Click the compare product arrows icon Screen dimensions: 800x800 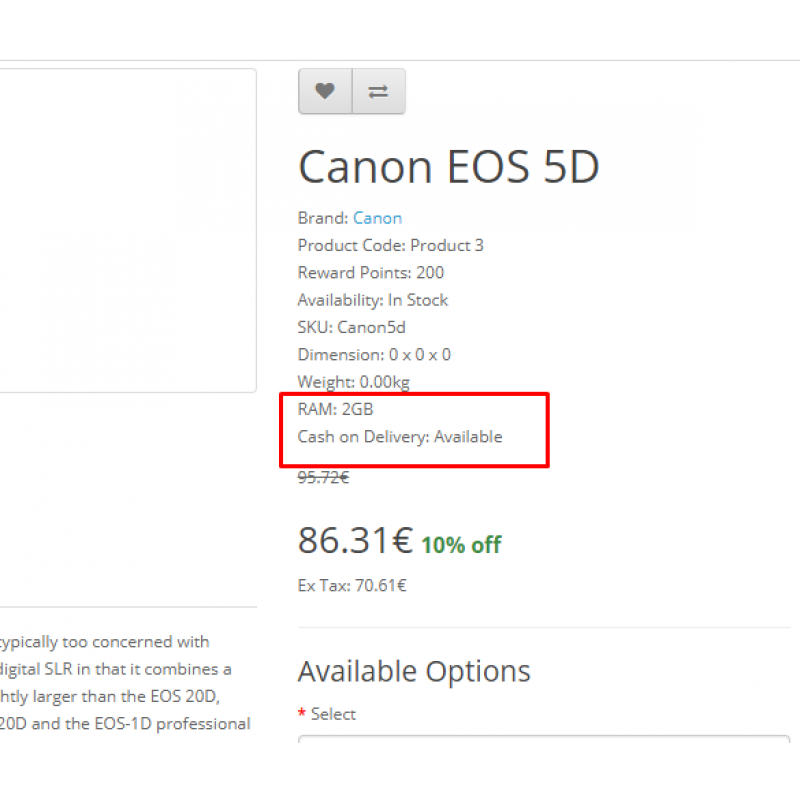tap(379, 91)
